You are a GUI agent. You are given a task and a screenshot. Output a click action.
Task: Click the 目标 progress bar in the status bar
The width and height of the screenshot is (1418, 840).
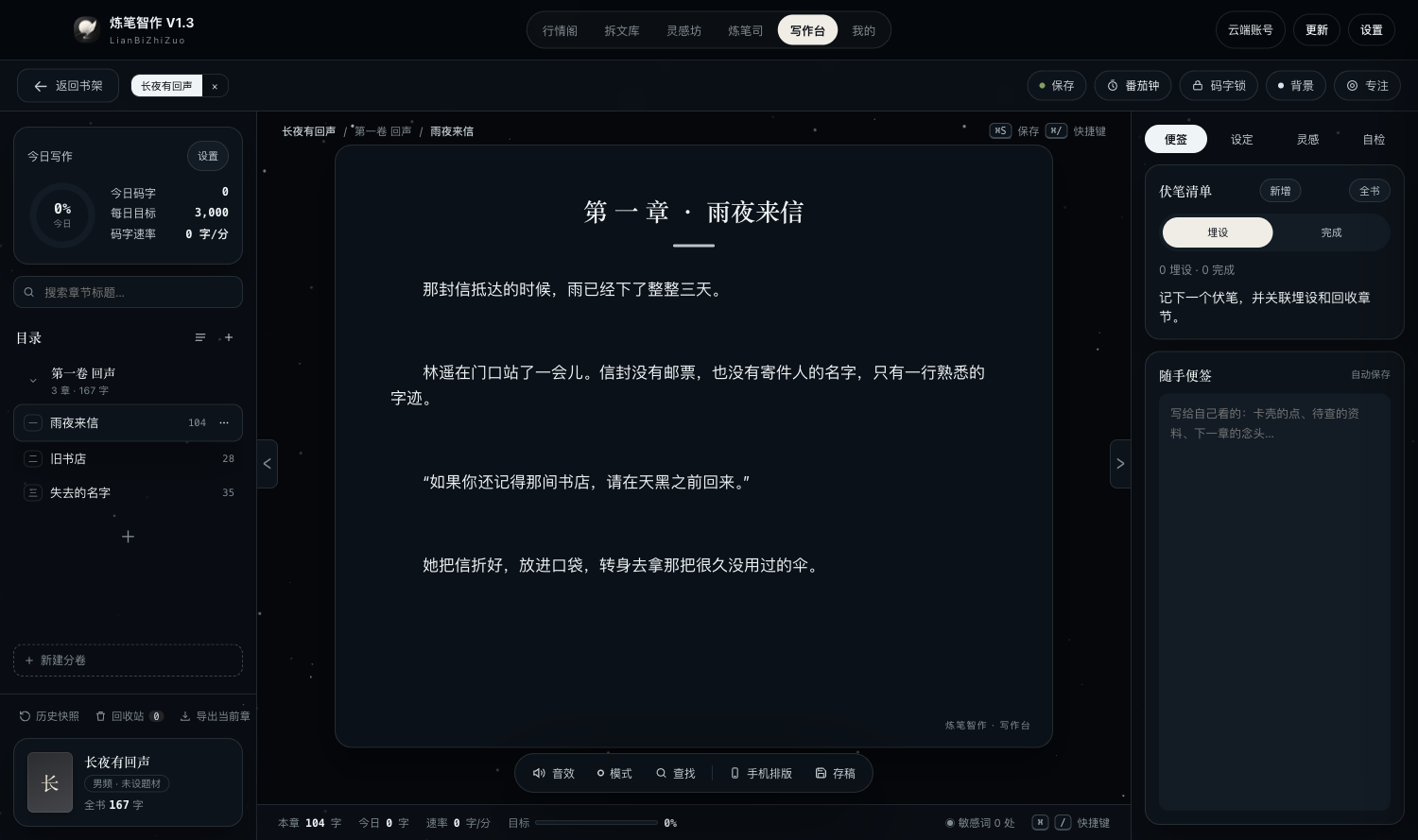(x=597, y=823)
